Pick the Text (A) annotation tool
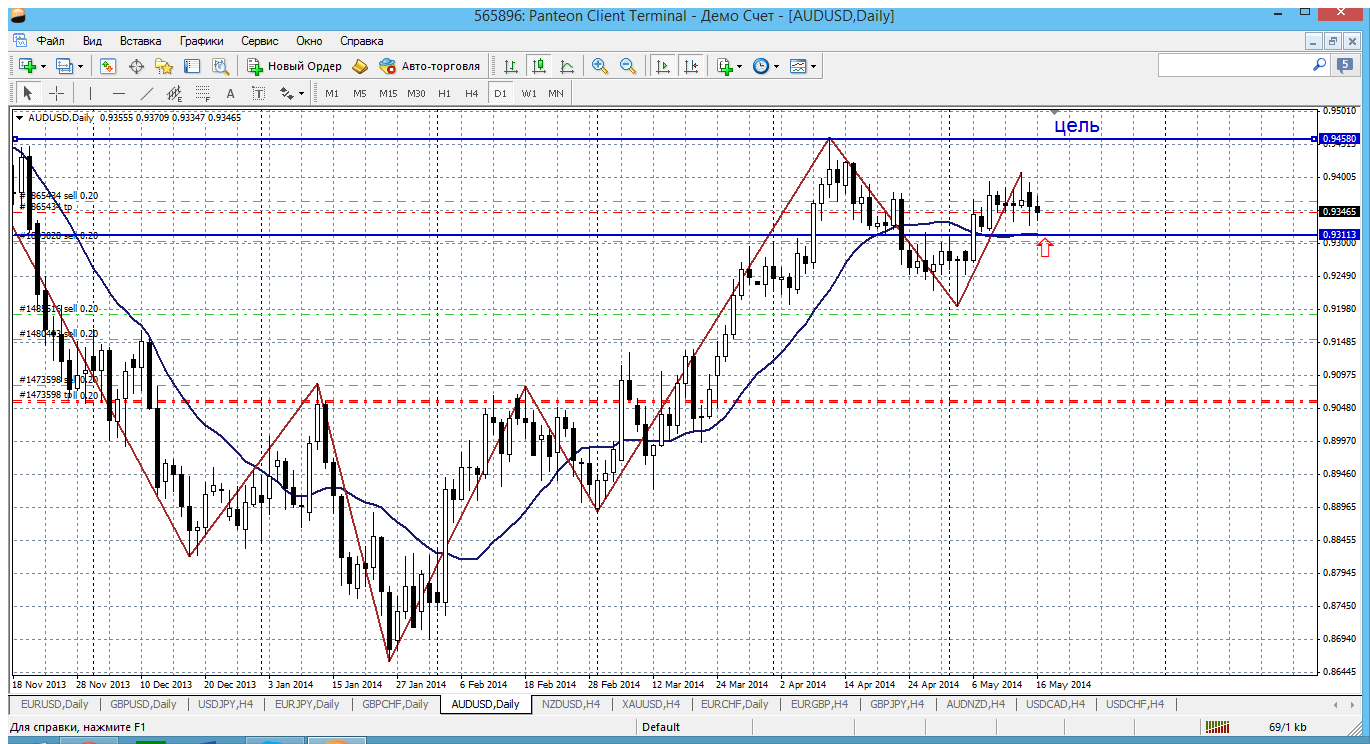Screen dimensions: 1370x744 [x=230, y=93]
